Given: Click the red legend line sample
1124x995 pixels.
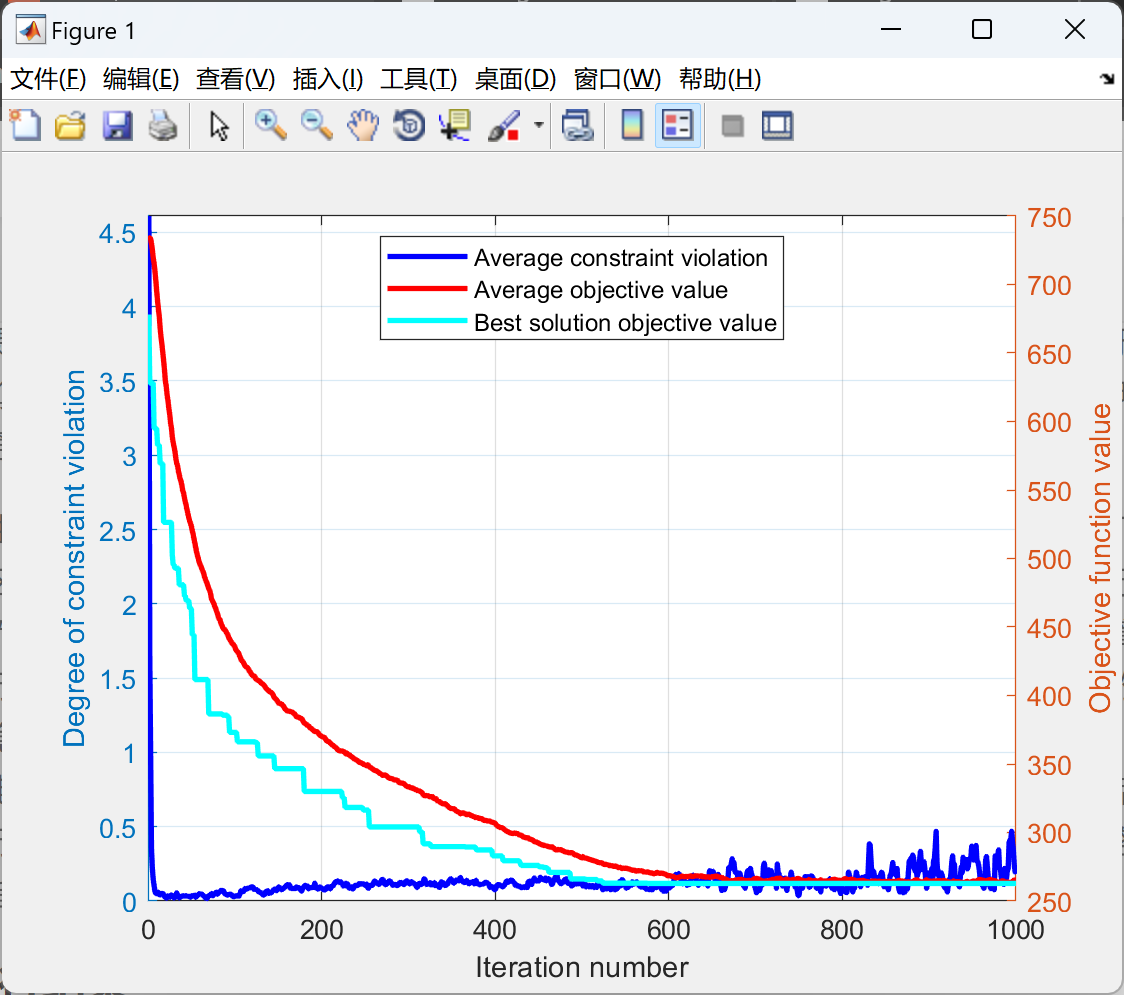Looking at the screenshot, I should tap(427, 289).
